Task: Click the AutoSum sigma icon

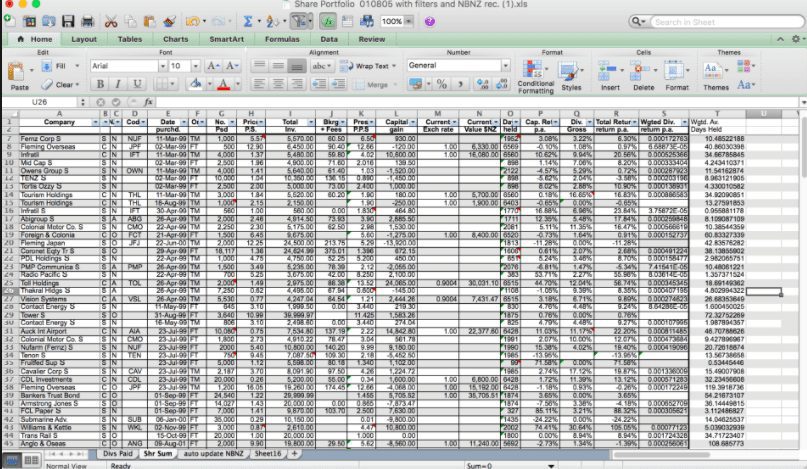Action: (x=248, y=21)
